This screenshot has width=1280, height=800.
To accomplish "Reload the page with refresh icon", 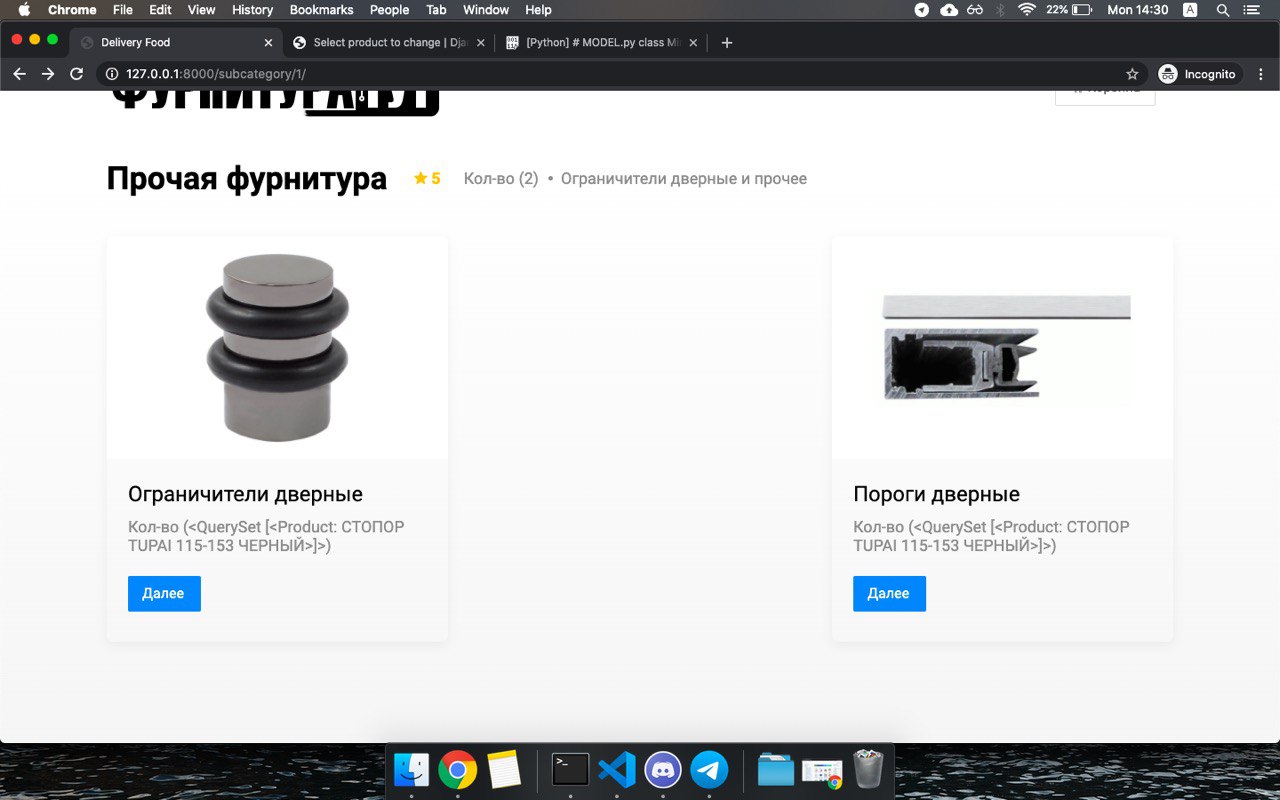I will tap(76, 74).
